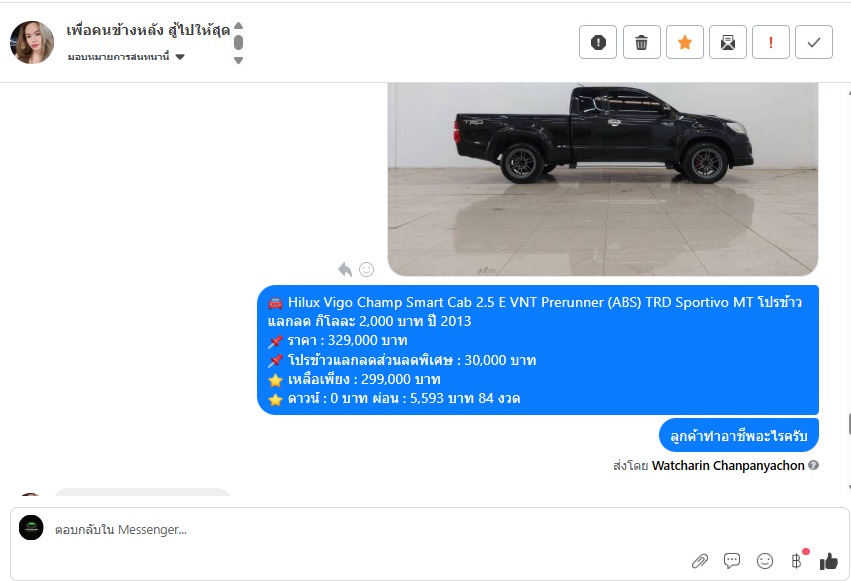The image size is (851, 581).
Task: Open the emoji picker in the reply box
Action: (x=765, y=560)
